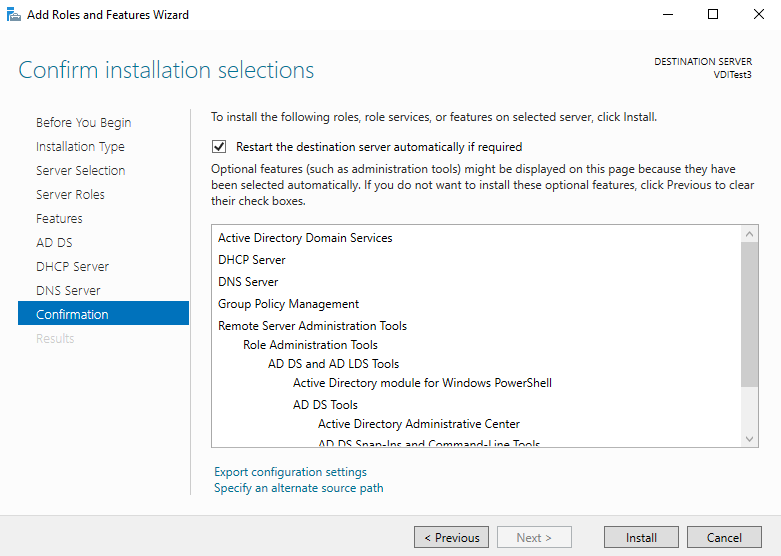Toggle the automatic restart checkbox
Image resolution: width=781 pixels, height=556 pixels.
(x=219, y=147)
